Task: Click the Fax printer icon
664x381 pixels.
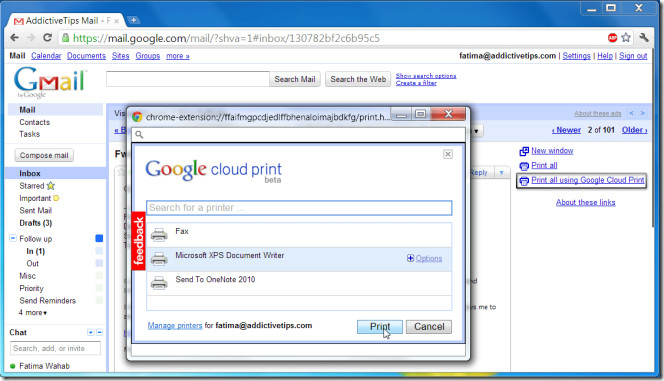Action: click(159, 234)
